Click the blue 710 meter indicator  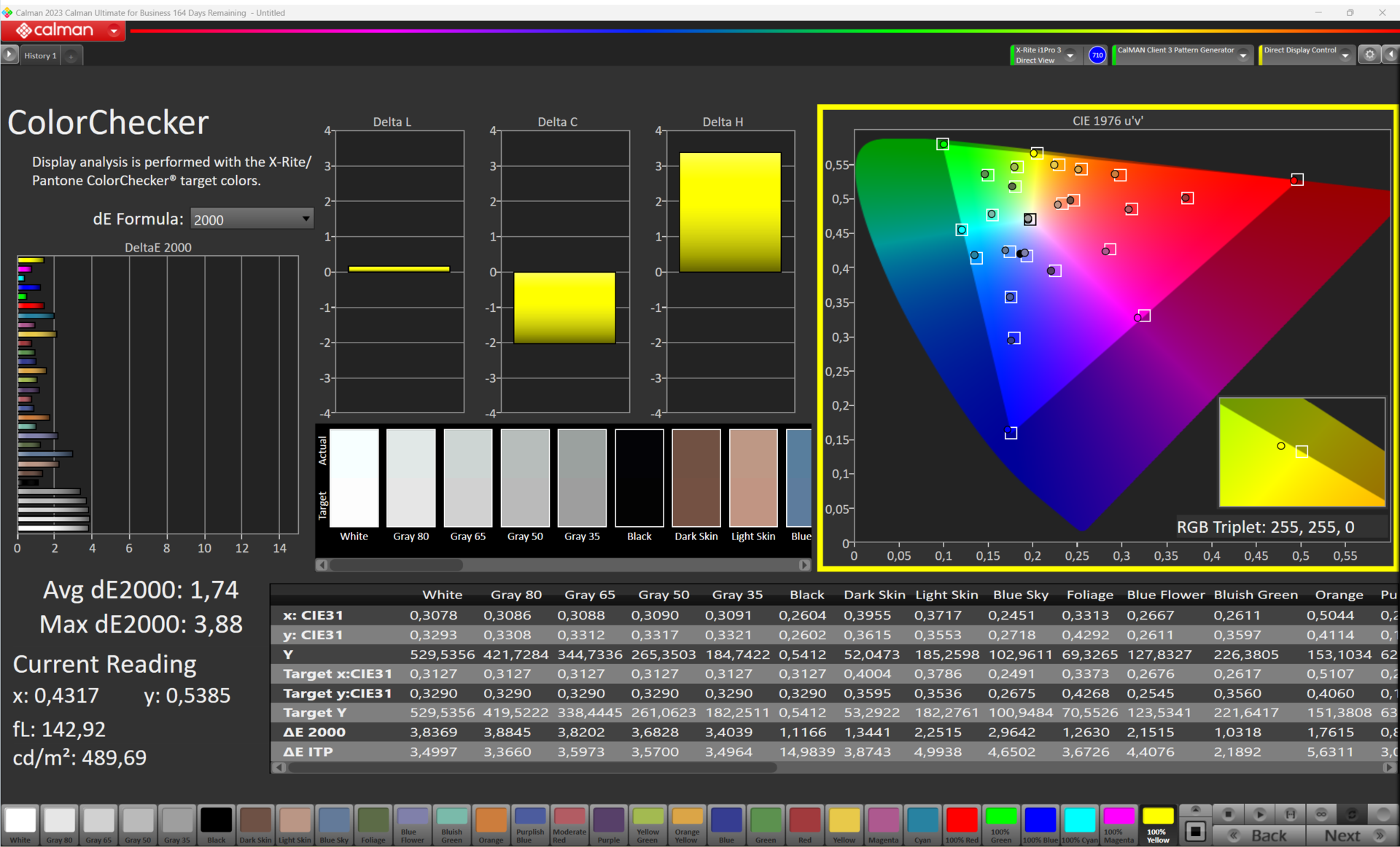(1097, 55)
